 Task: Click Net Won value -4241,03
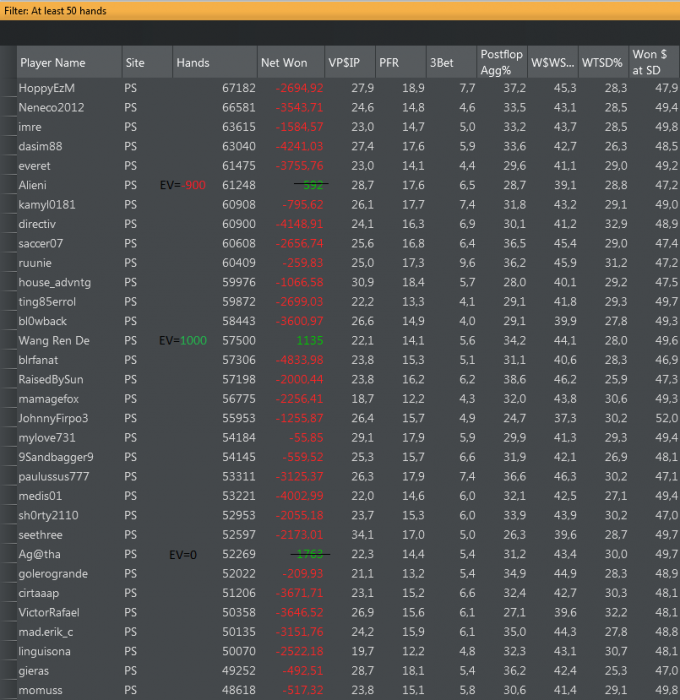point(299,146)
